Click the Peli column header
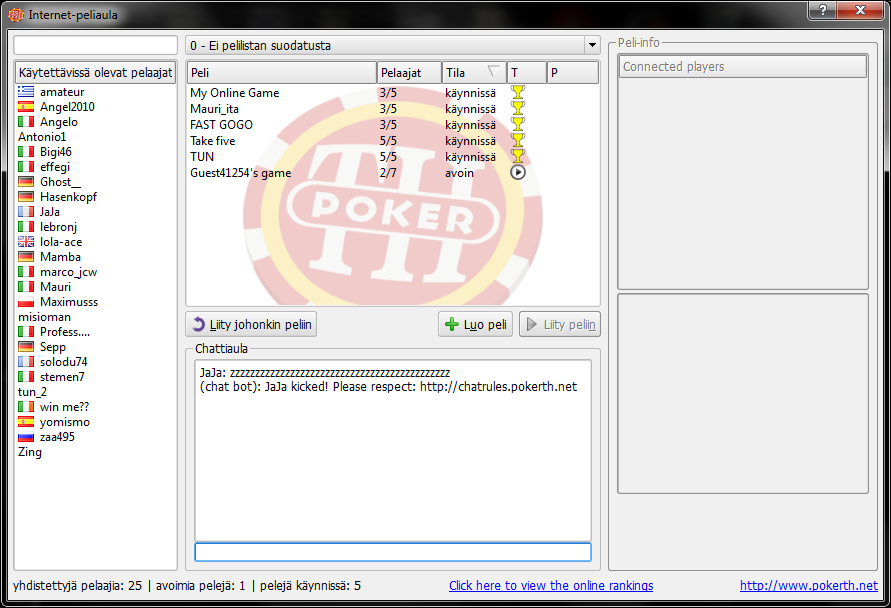Viewport: 891px width, 608px height. click(281, 72)
